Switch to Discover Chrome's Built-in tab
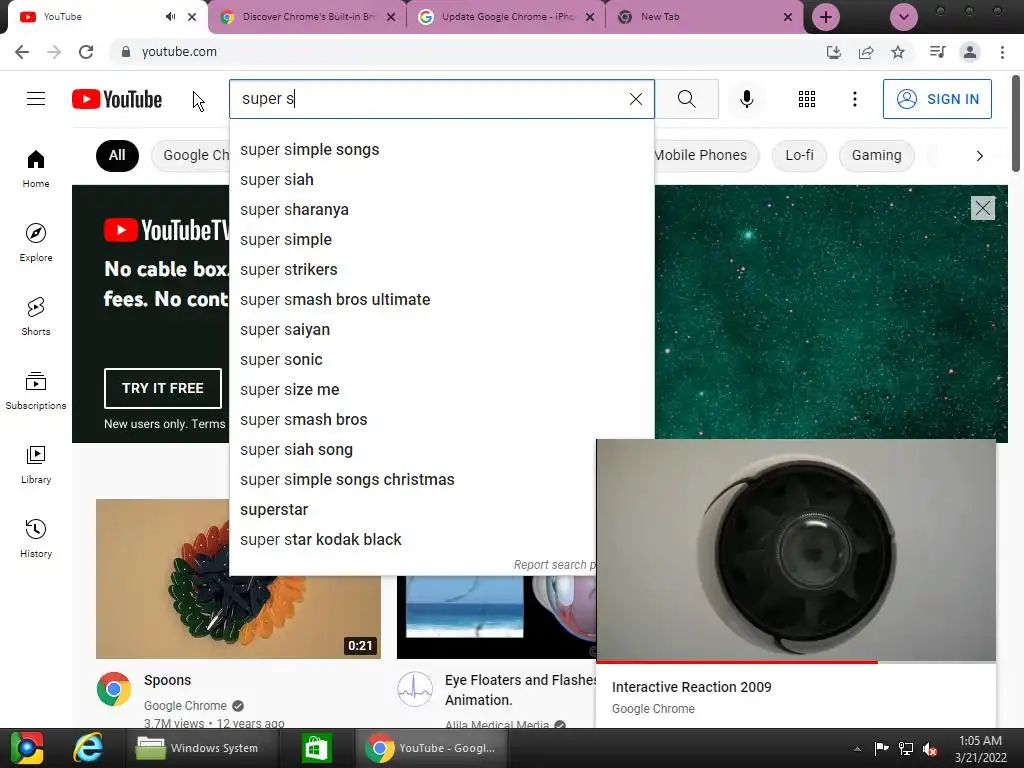 (x=308, y=17)
